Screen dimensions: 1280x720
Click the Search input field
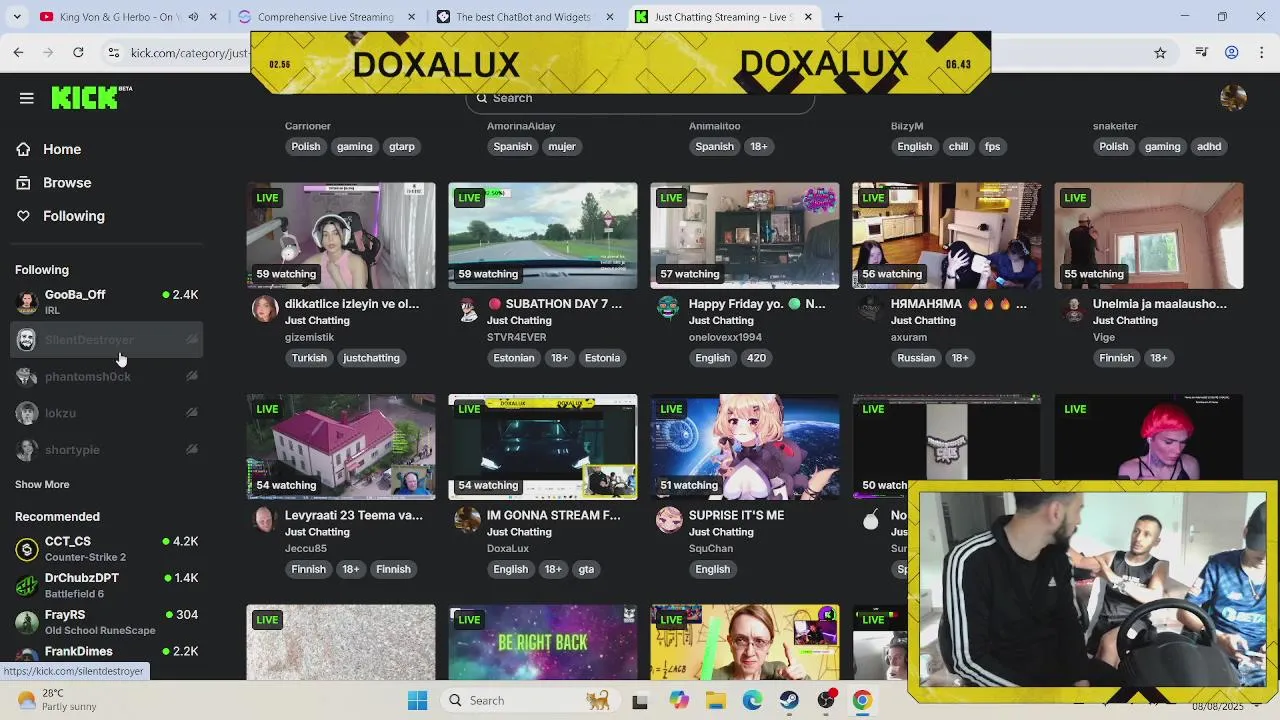coord(640,98)
